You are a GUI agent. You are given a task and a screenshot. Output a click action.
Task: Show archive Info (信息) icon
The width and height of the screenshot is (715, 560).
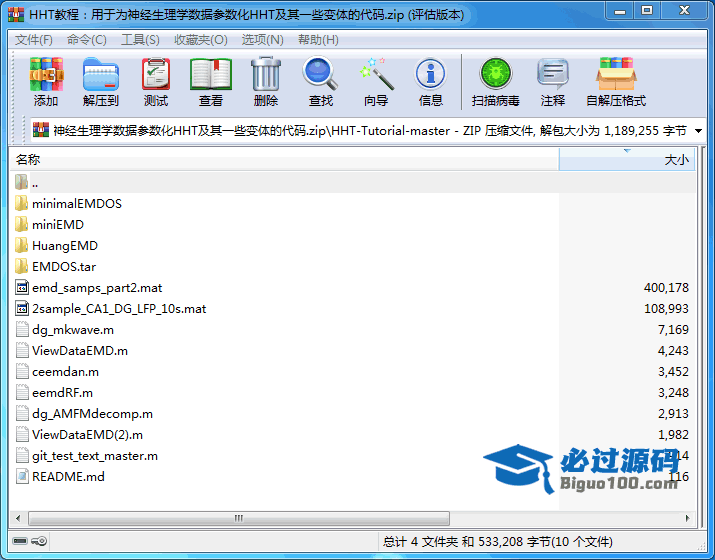(430, 74)
